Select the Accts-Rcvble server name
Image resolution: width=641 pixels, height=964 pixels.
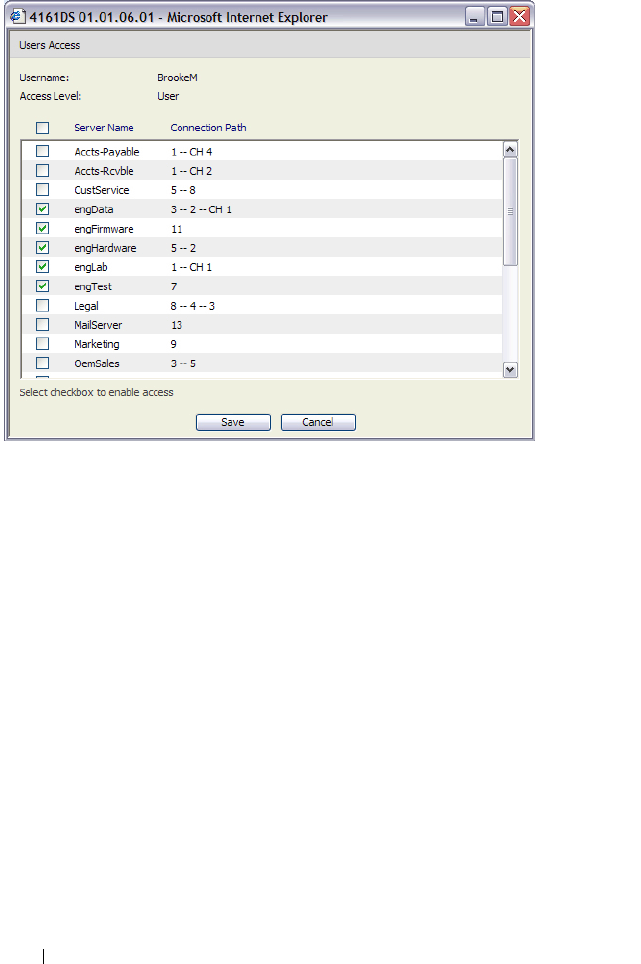tap(104, 171)
